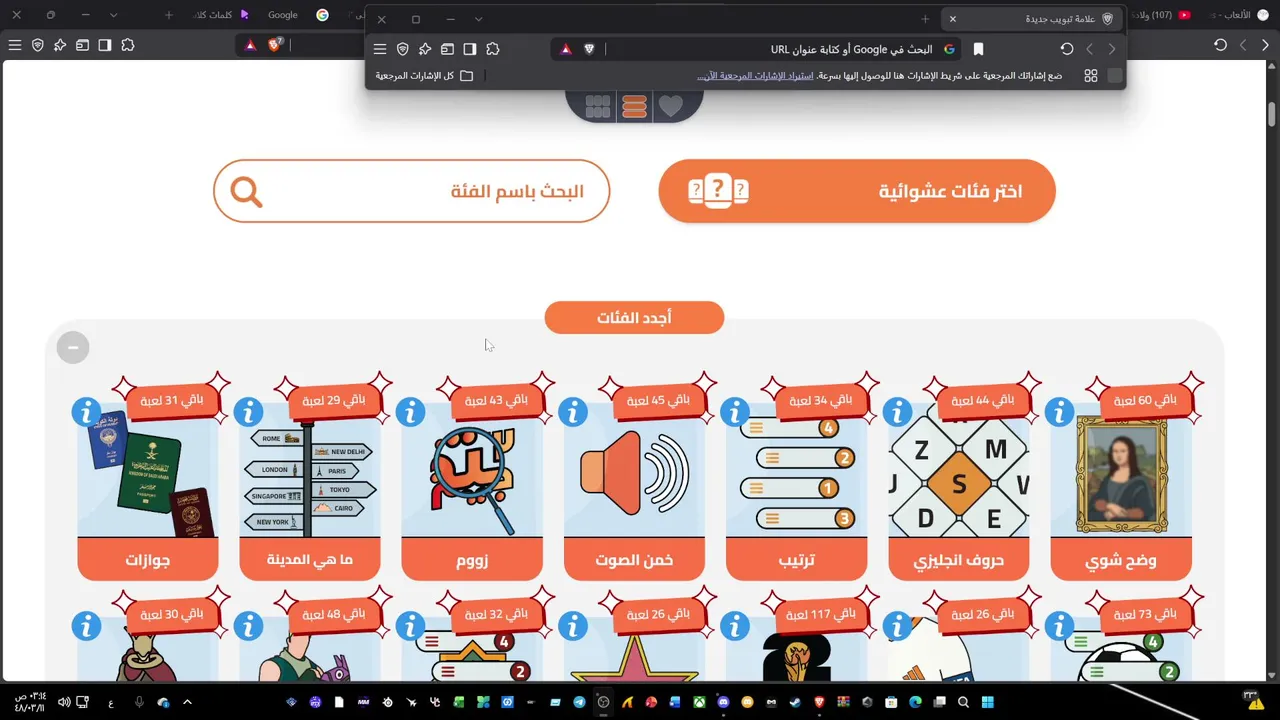Open info icon on the ترتيب card
Image resolution: width=1280 pixels, height=720 pixels.
coord(735,412)
